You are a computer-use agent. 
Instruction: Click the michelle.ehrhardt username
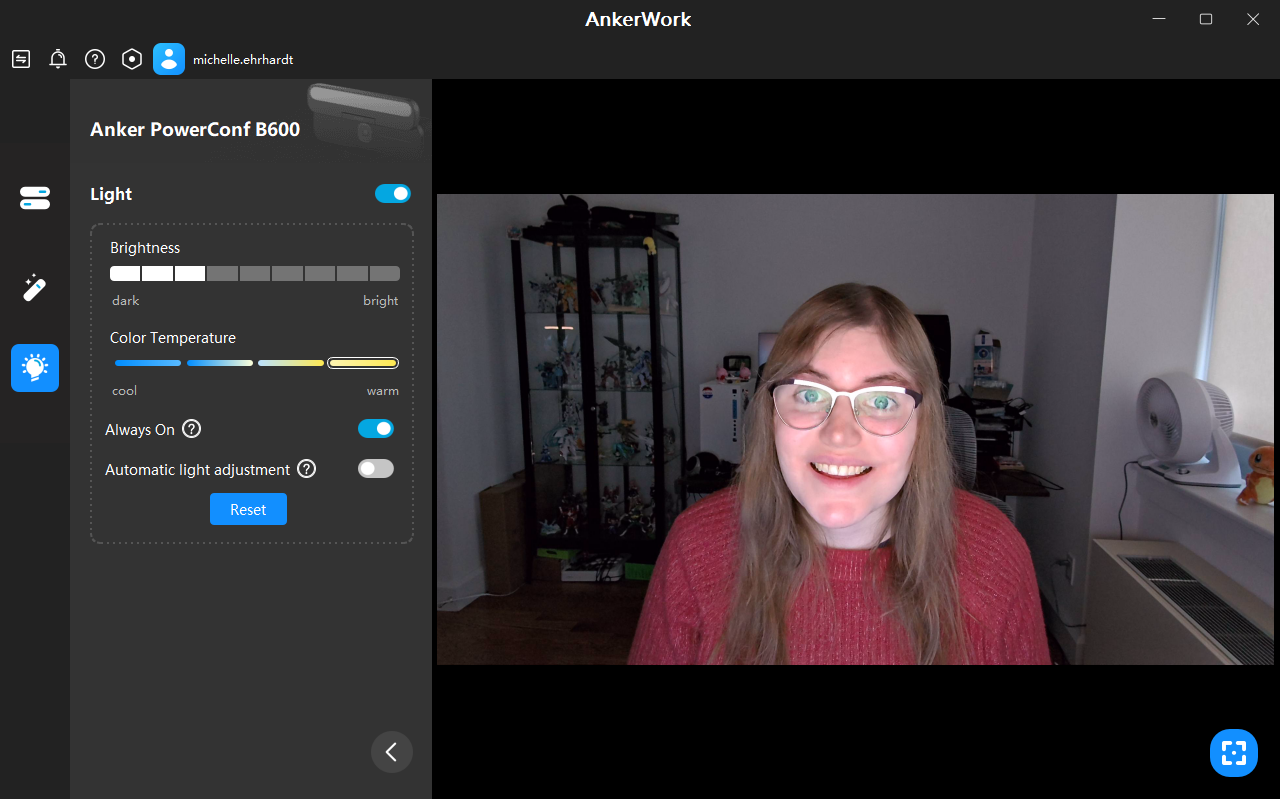point(243,60)
